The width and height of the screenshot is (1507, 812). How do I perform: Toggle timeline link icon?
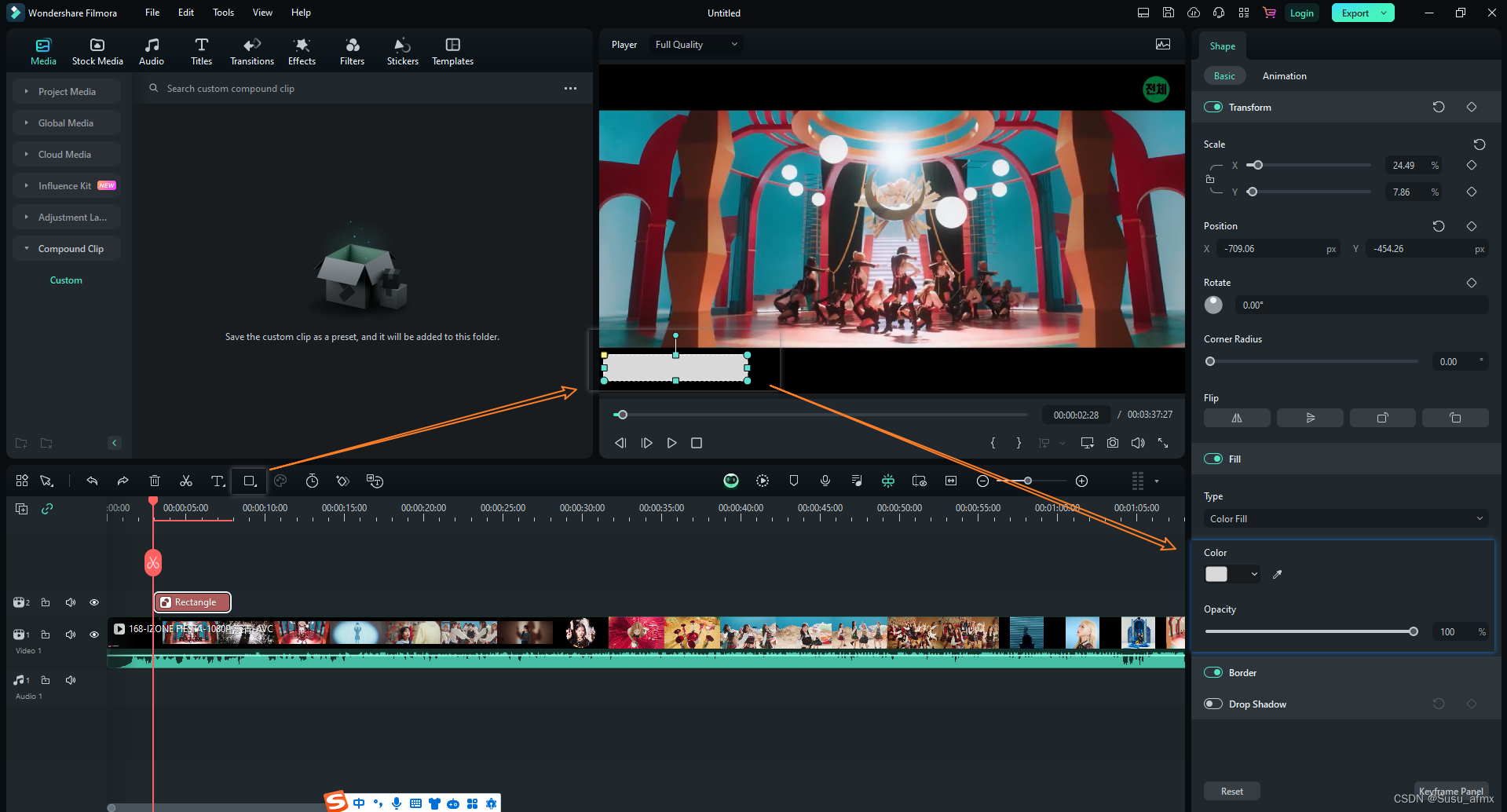click(47, 509)
